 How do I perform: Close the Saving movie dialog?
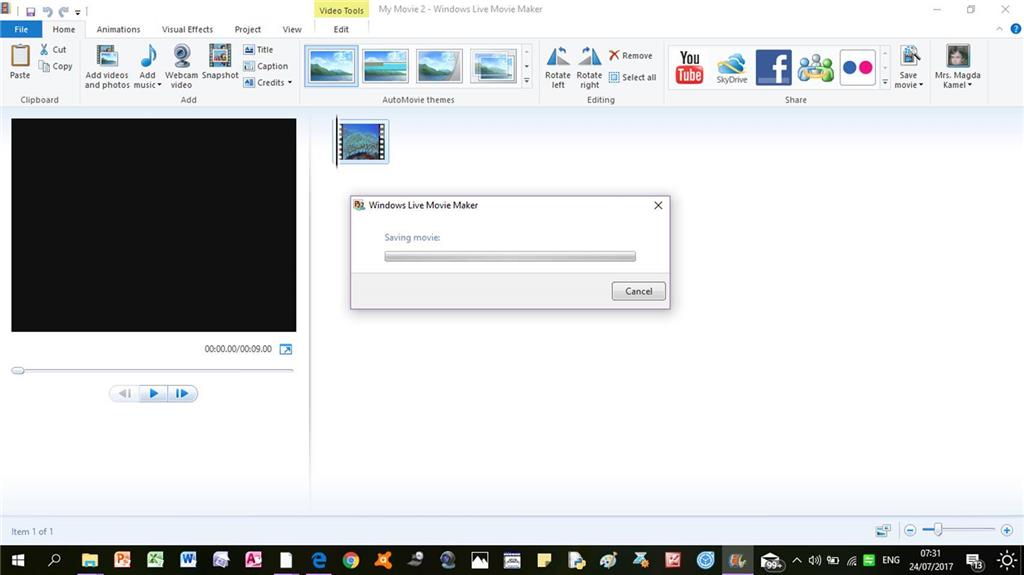coord(658,205)
